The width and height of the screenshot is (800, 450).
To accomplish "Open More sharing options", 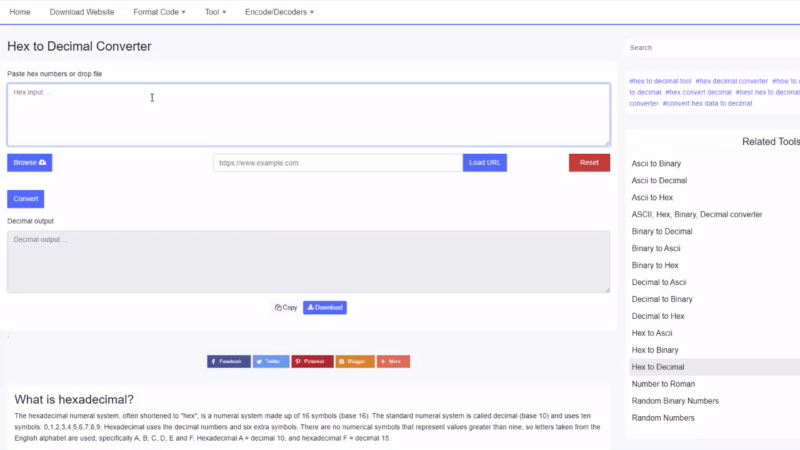I will pyautogui.click(x=393, y=361).
